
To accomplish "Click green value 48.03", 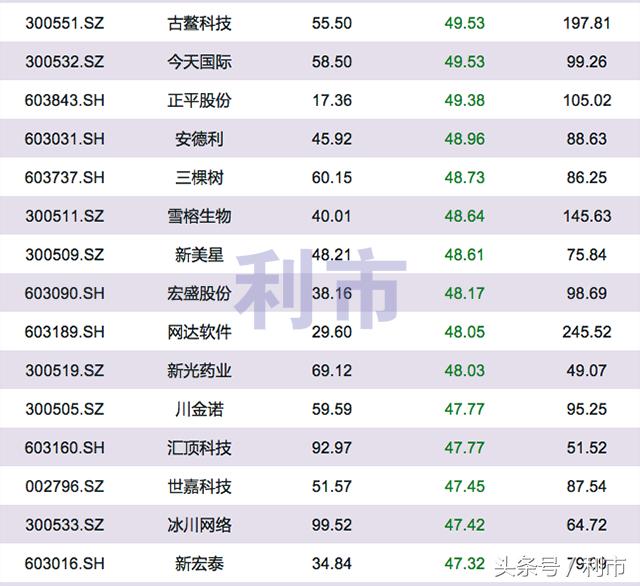I will click(x=464, y=371).
